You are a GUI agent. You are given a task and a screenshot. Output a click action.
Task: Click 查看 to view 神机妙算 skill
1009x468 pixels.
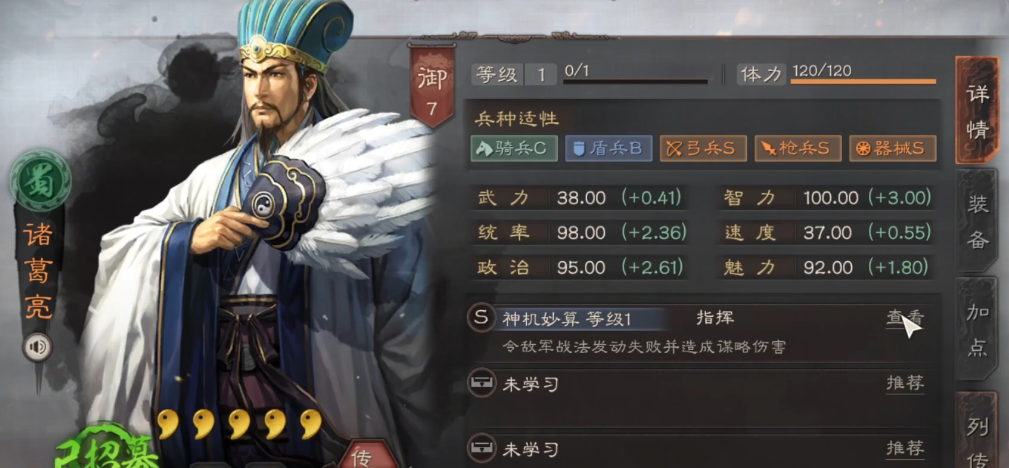905,318
